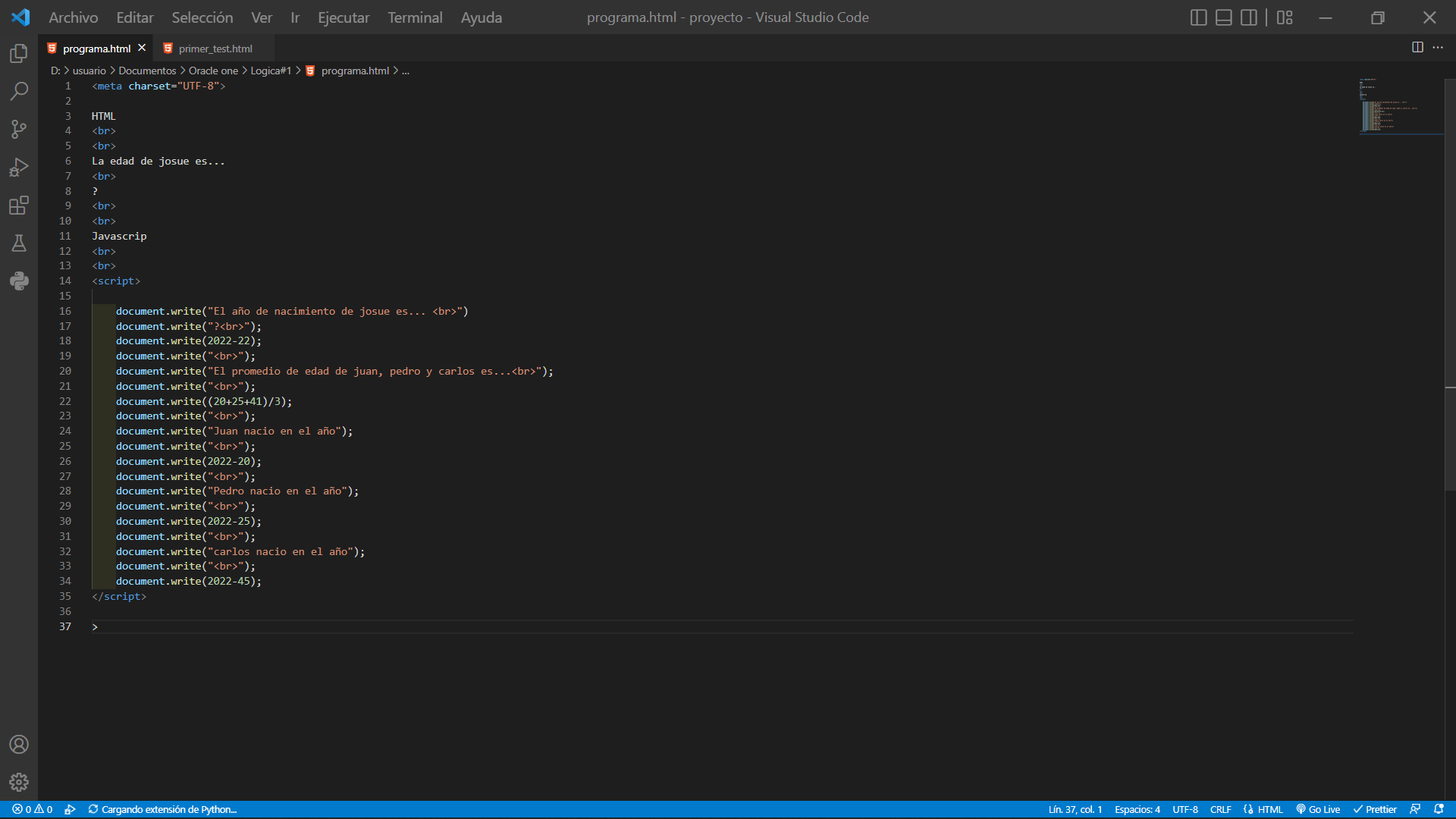Expand the Documentos breadcrumb folder

[147, 71]
